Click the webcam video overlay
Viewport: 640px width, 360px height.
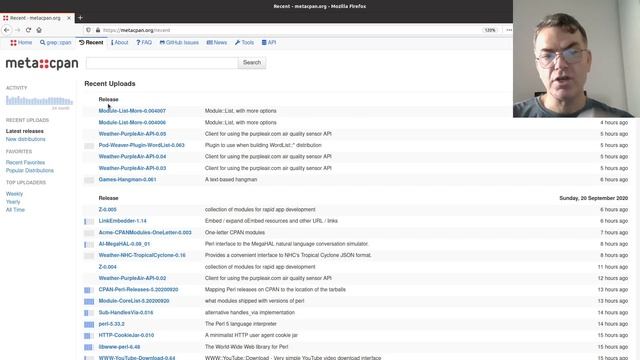pos(576,59)
